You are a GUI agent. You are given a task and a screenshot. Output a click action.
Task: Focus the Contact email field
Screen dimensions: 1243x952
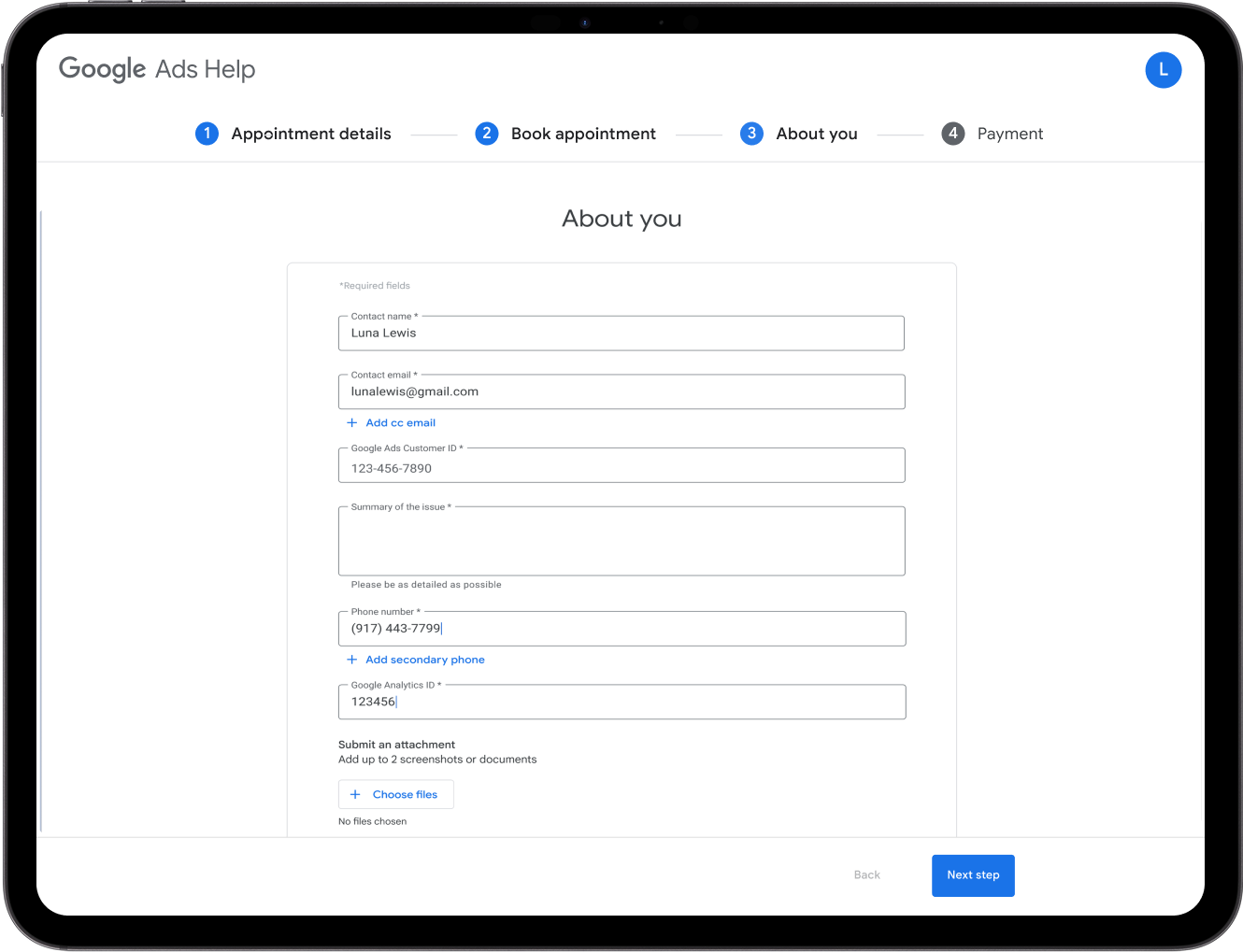pyautogui.click(x=621, y=391)
